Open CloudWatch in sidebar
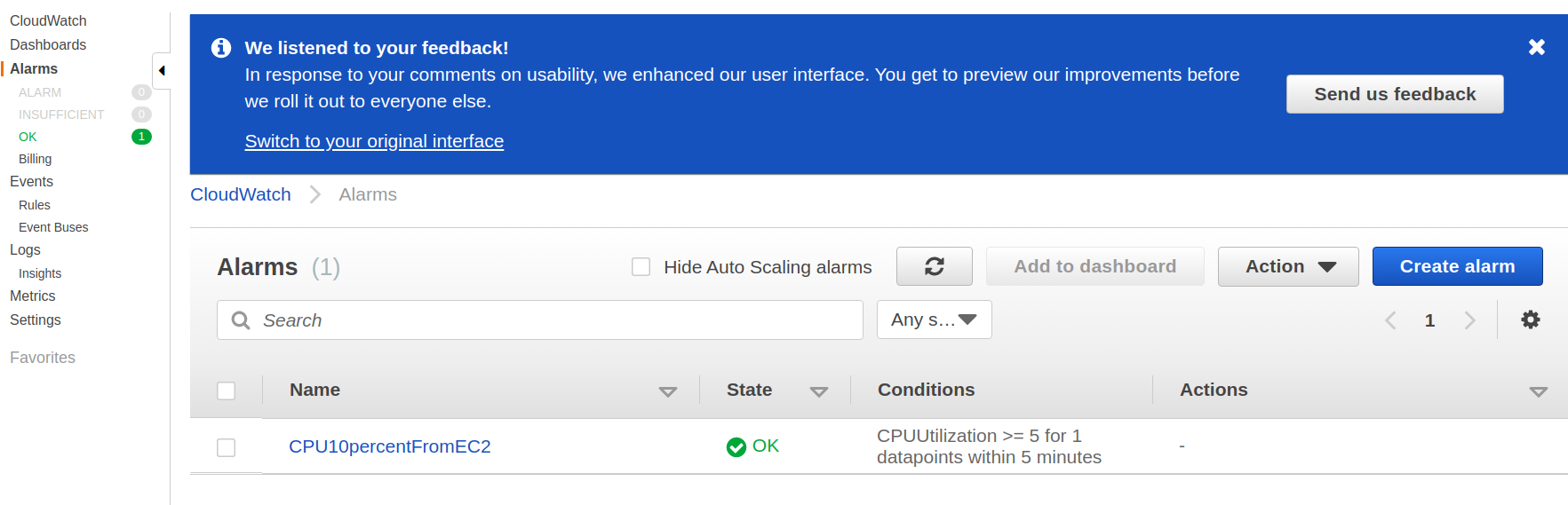This screenshot has width=1568, height=505. pos(48,20)
